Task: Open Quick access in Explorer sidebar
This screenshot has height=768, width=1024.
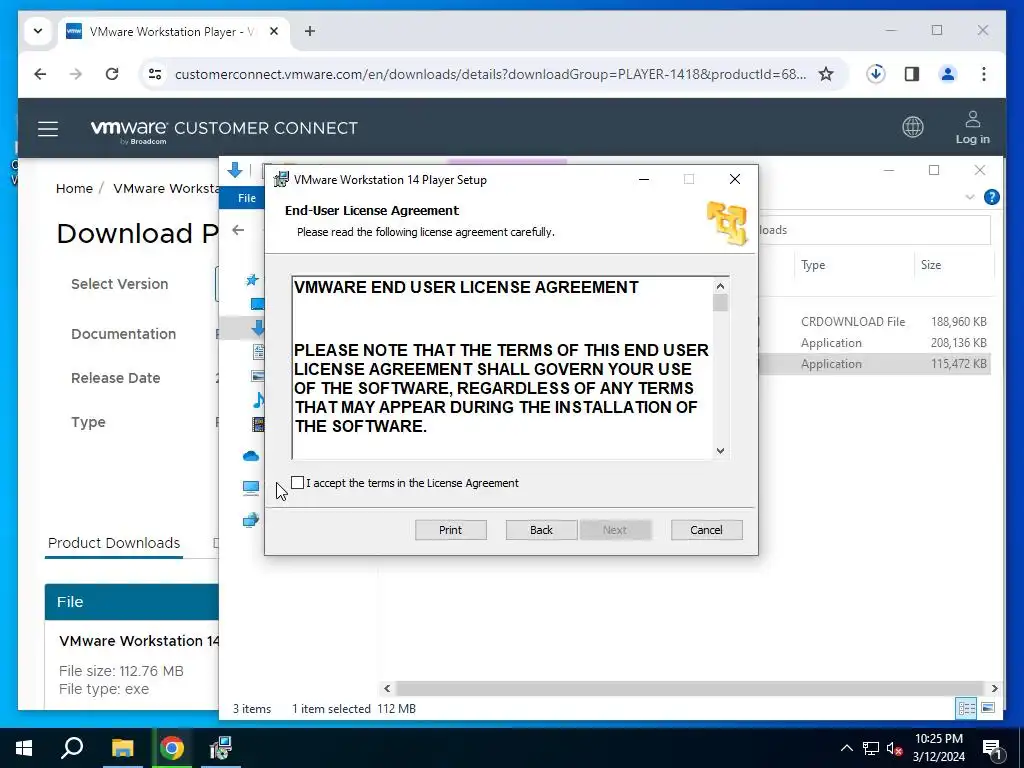Action: 252,280
